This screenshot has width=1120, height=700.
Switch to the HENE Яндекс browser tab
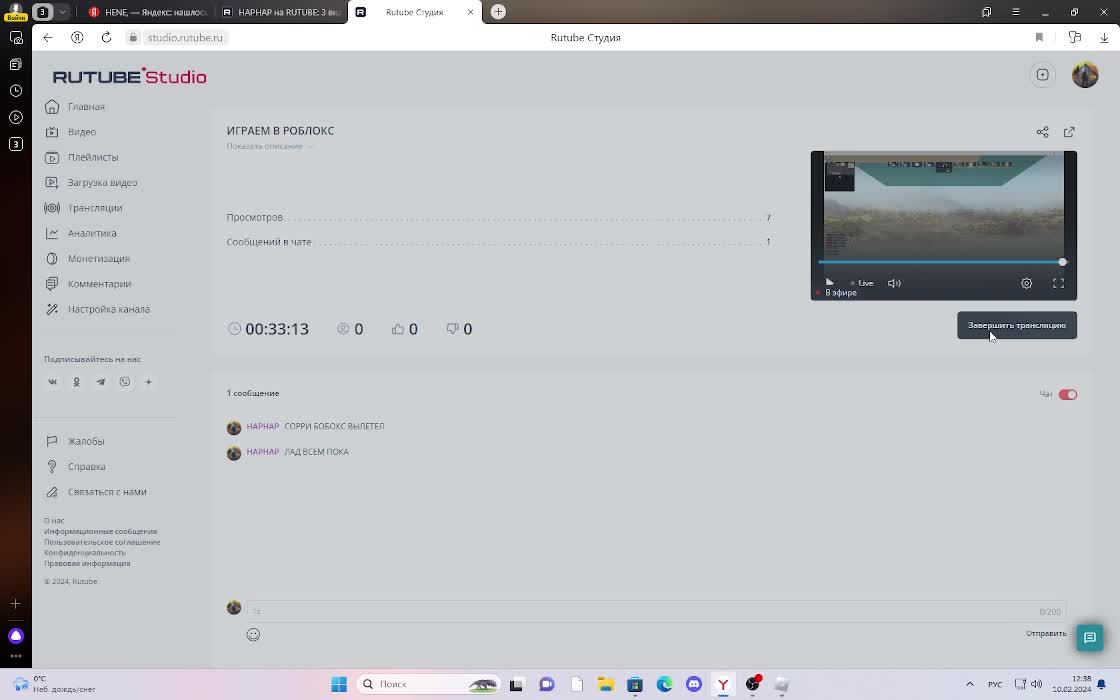pyautogui.click(x=148, y=12)
